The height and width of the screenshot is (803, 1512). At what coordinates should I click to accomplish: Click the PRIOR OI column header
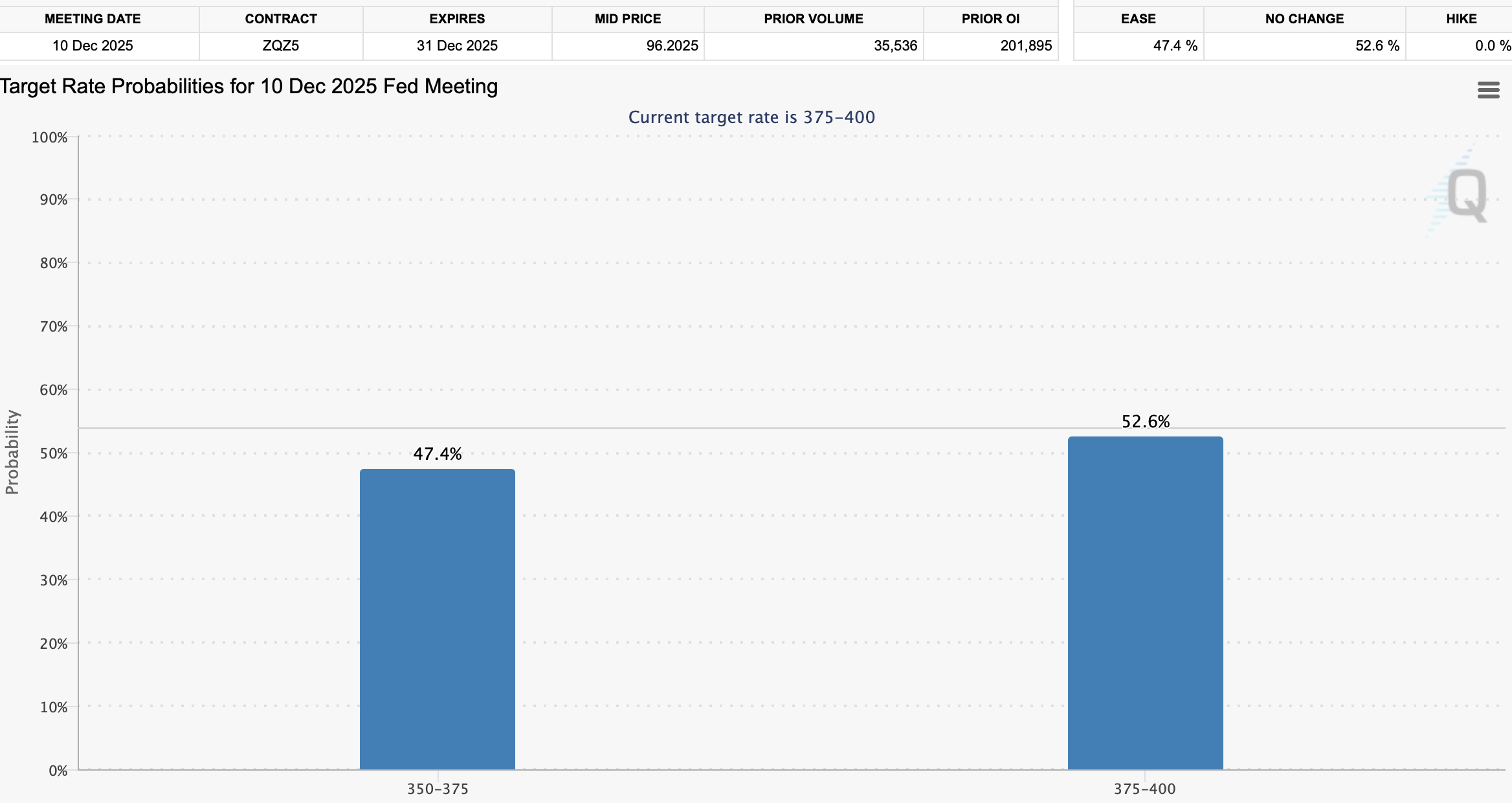click(990, 19)
